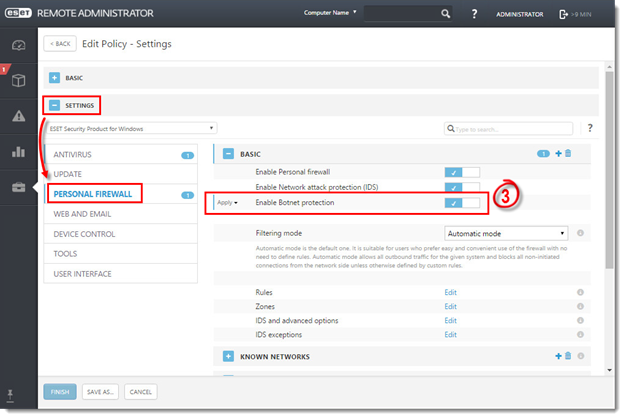Click the badge count in BASIC section header
Image resolution: width=624 pixels, height=418 pixels.
(543, 154)
